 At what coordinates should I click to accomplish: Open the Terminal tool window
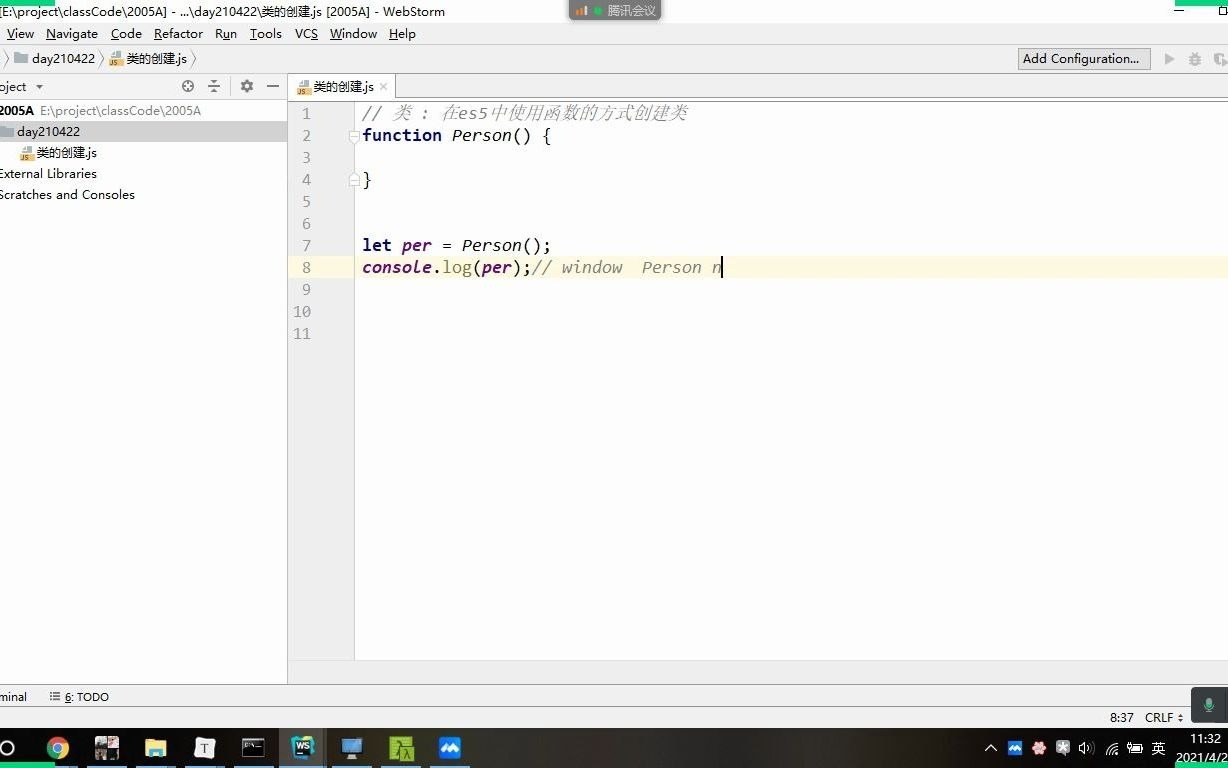click(14, 696)
